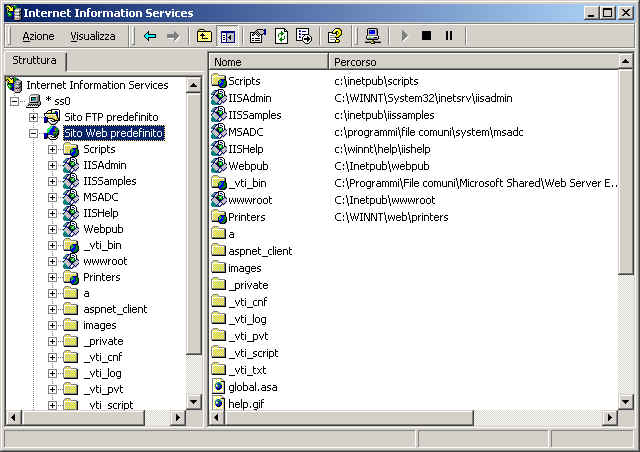Open Help via question mark icon
Screen dimensions: 640x452
click(335, 36)
